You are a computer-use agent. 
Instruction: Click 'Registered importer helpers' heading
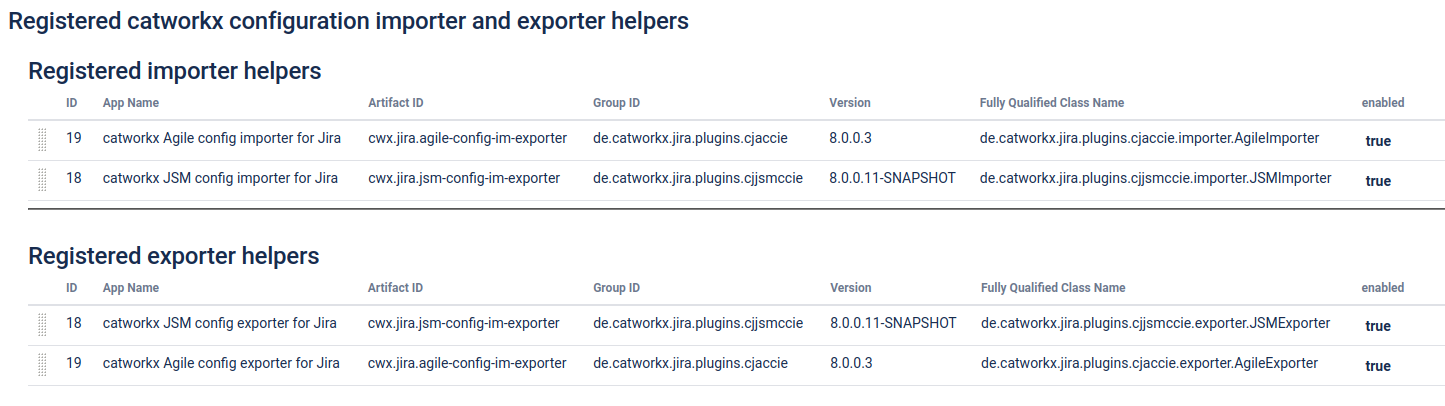pos(175,71)
